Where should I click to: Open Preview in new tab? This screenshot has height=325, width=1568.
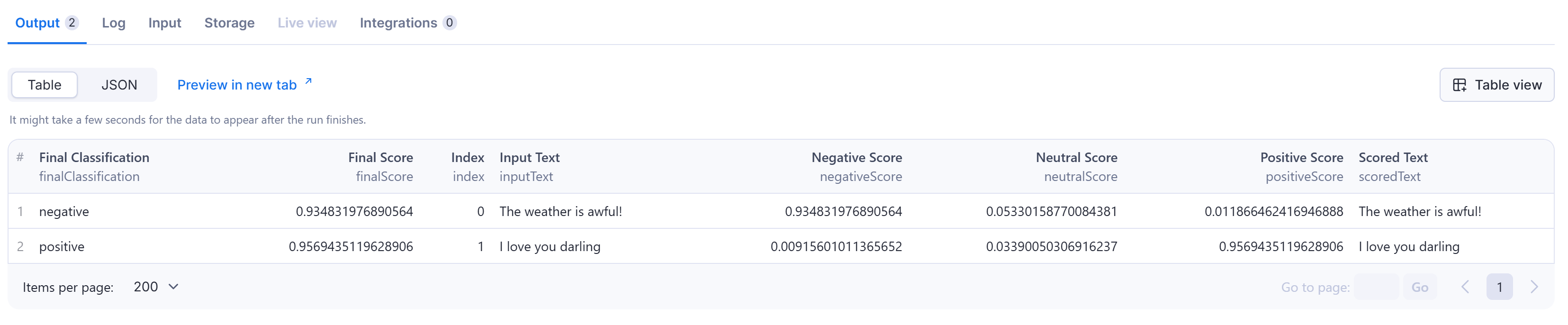[x=236, y=85]
